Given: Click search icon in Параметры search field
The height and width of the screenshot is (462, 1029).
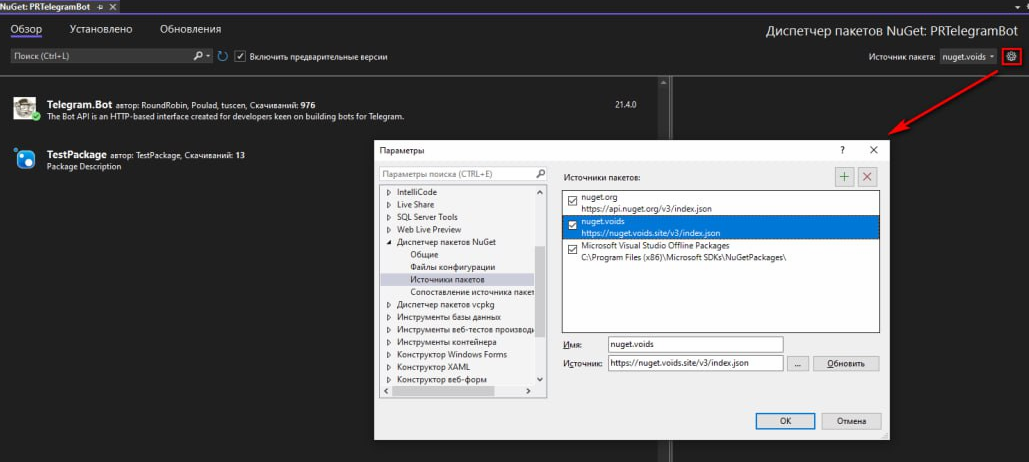Looking at the screenshot, I should tap(540, 175).
